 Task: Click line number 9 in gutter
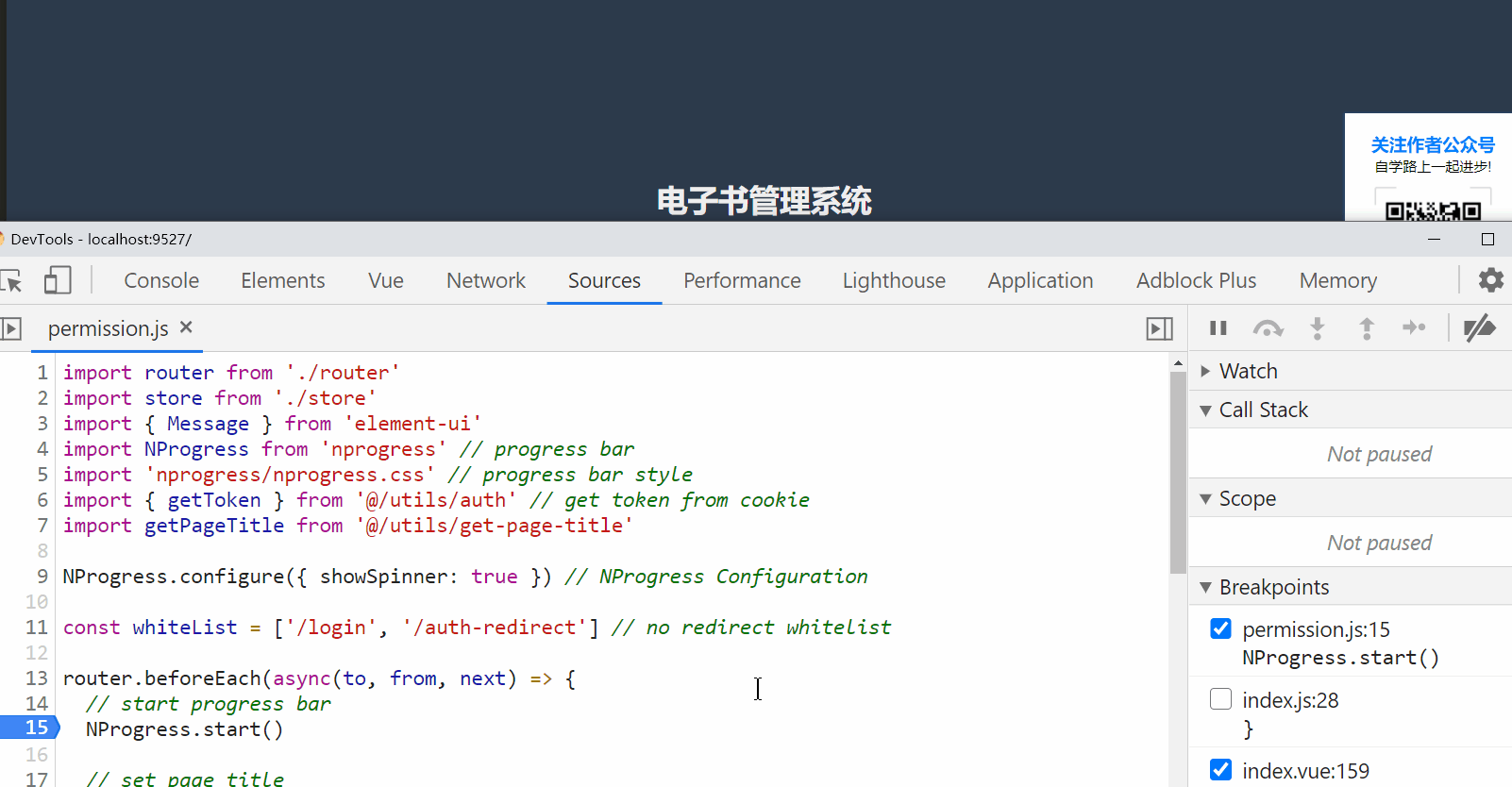pyautogui.click(x=42, y=577)
